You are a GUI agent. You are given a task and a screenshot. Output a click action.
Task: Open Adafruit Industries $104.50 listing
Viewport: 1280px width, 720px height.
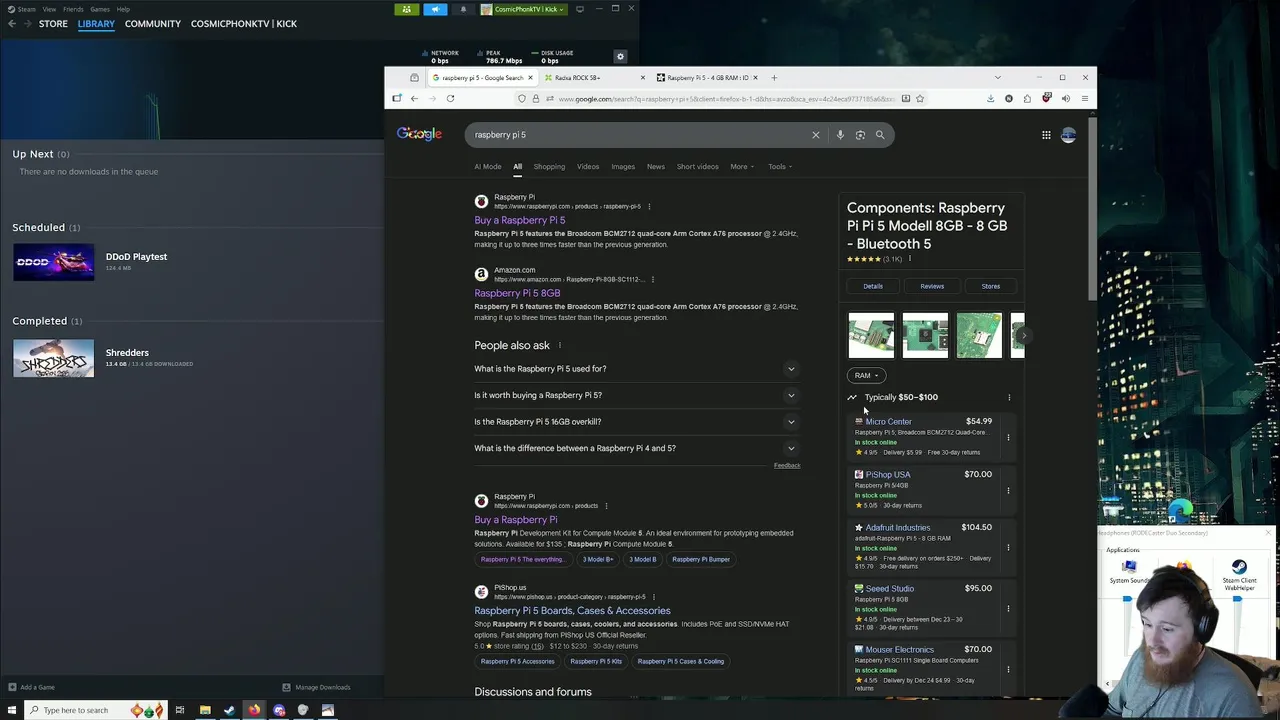923,547
